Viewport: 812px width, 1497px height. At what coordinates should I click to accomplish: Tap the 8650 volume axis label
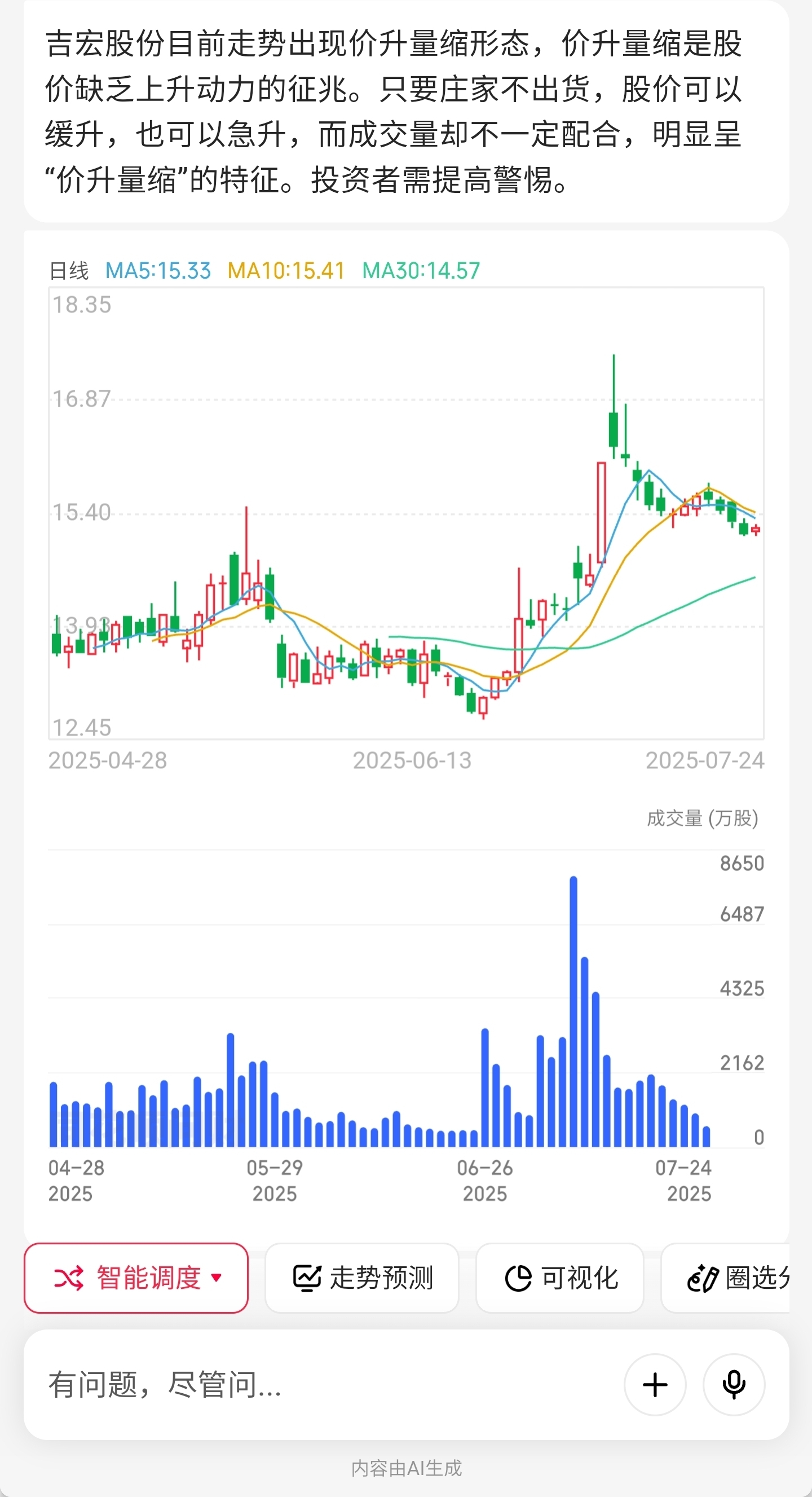coord(742,863)
